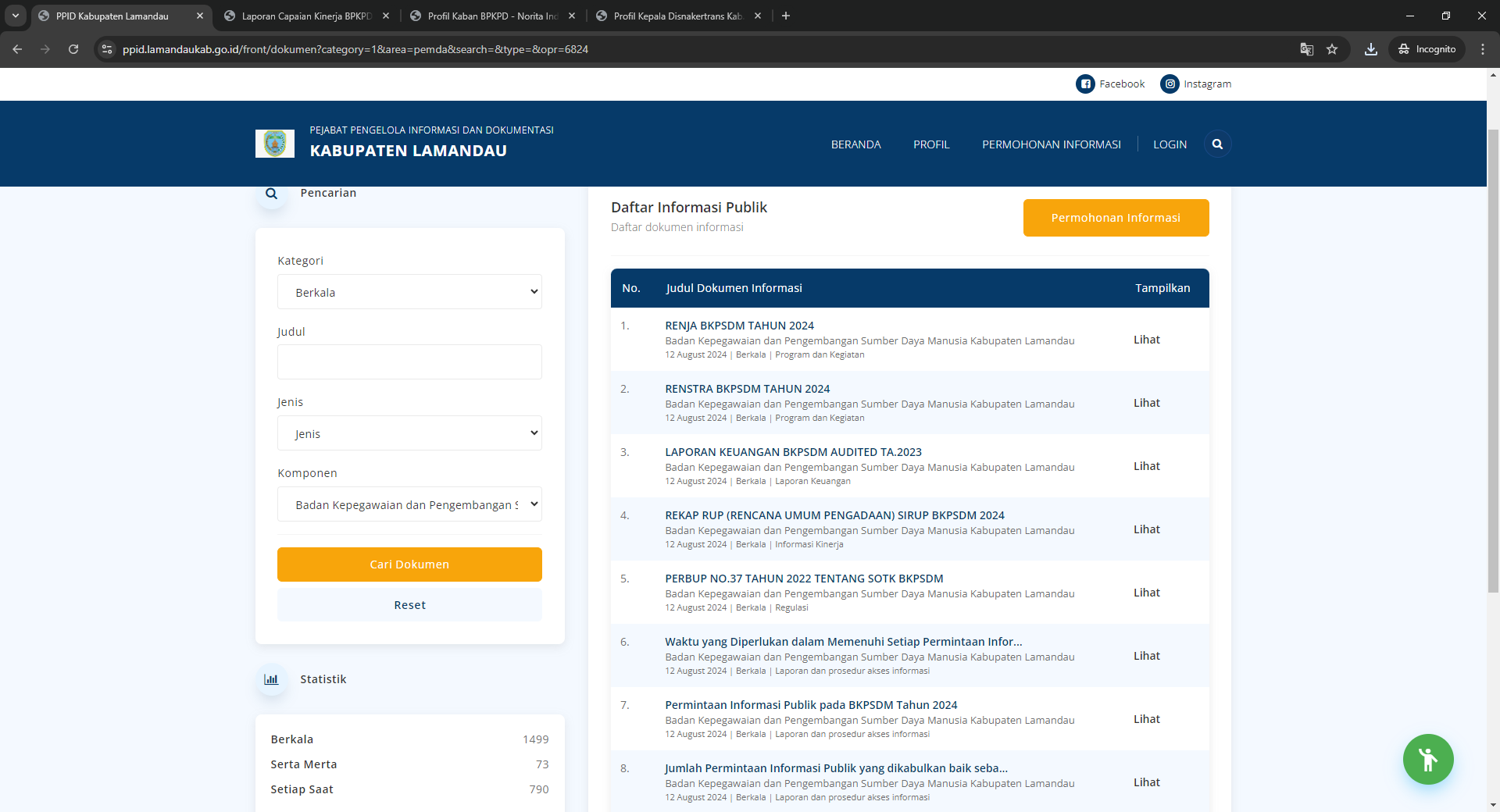Click the translate page icon

pos(1306,49)
